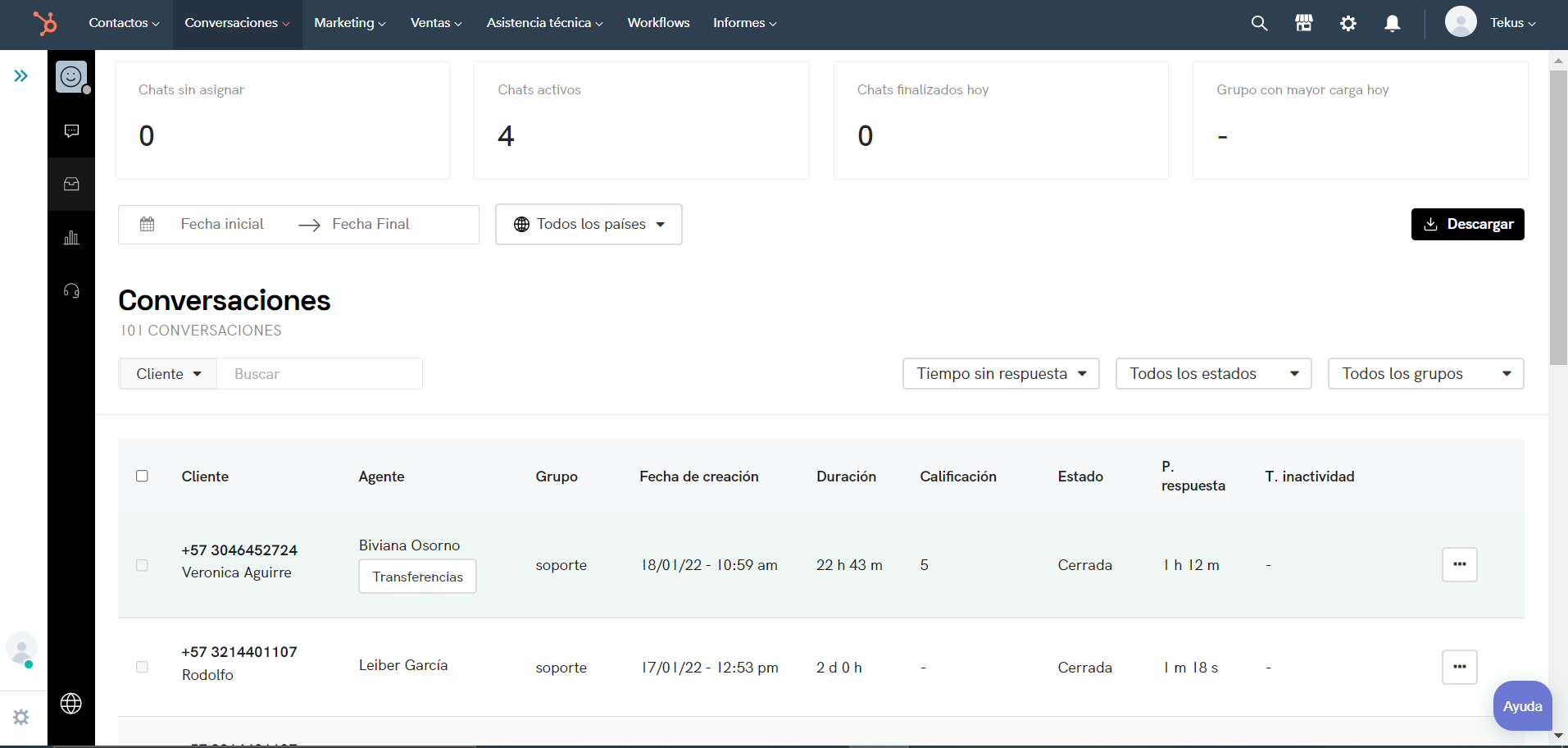Open the Todos los países dropdown

pyautogui.click(x=589, y=224)
